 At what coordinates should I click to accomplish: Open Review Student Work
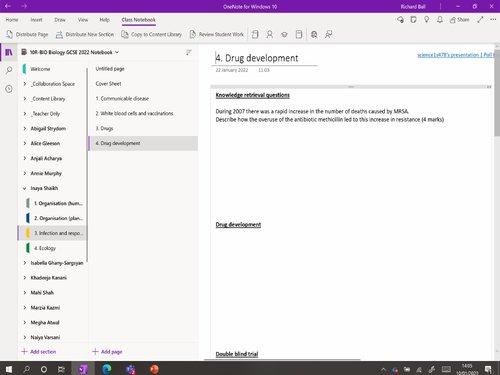click(x=217, y=34)
